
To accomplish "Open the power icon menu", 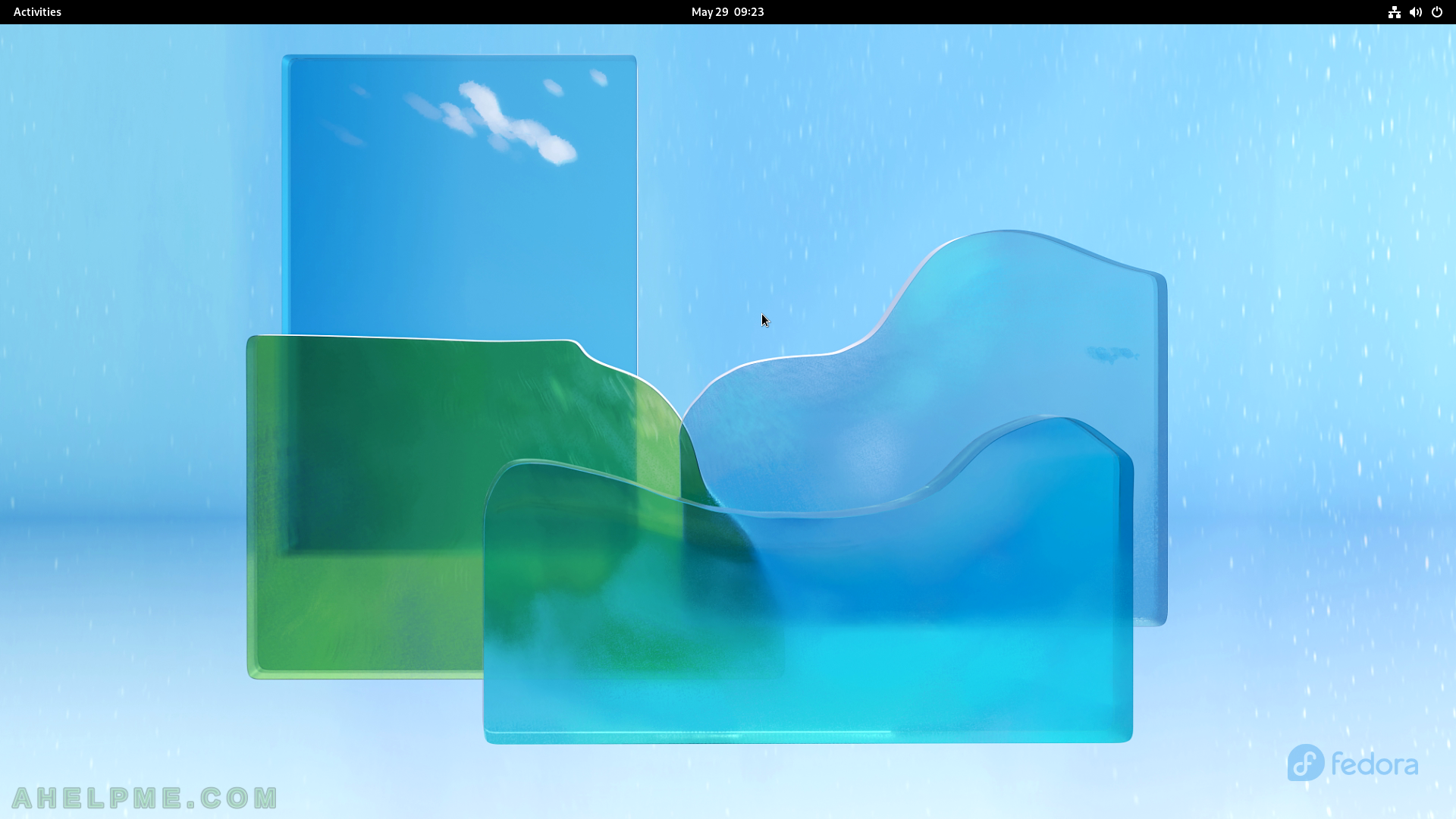I will [1436, 12].
